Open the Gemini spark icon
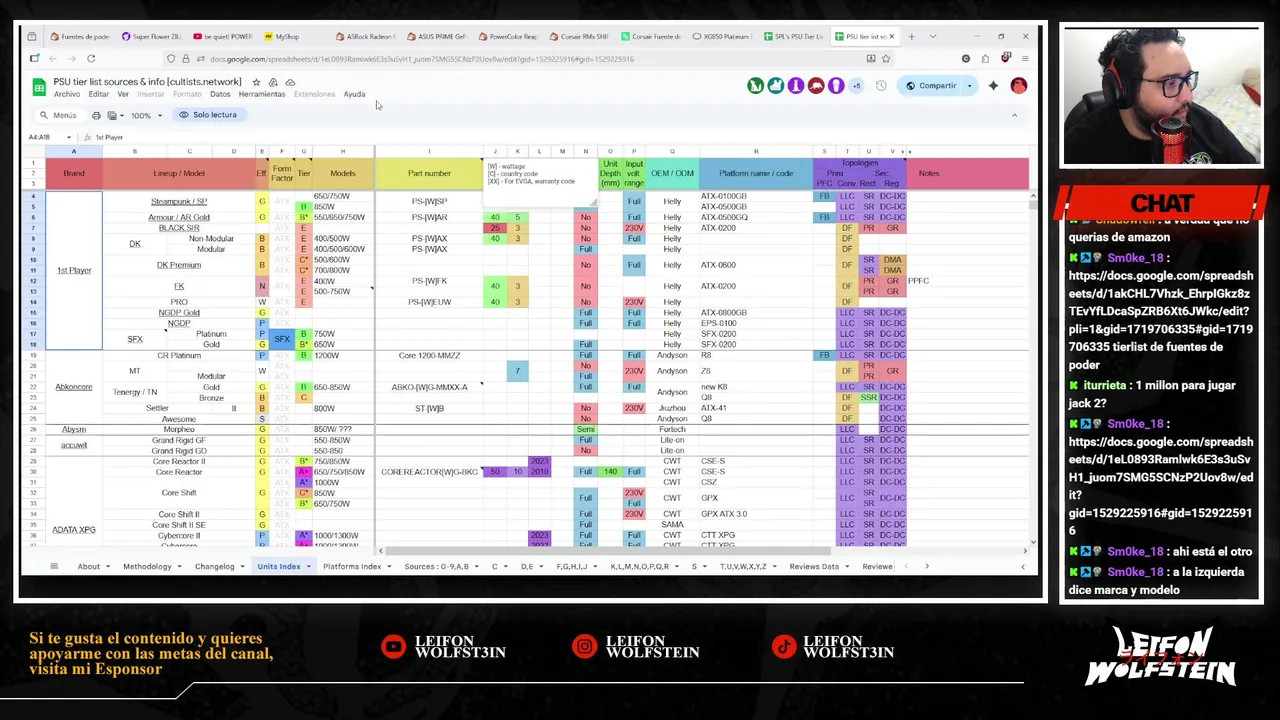 click(993, 86)
